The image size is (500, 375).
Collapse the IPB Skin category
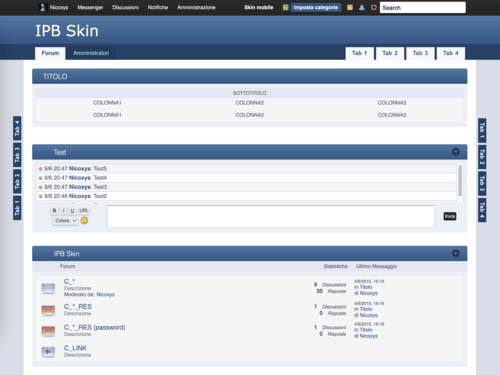point(455,253)
